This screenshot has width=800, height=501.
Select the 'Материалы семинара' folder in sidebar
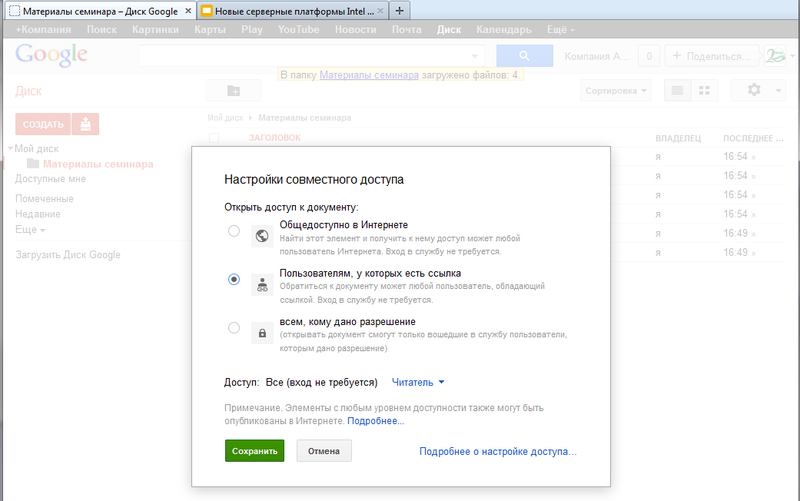[x=98, y=164]
